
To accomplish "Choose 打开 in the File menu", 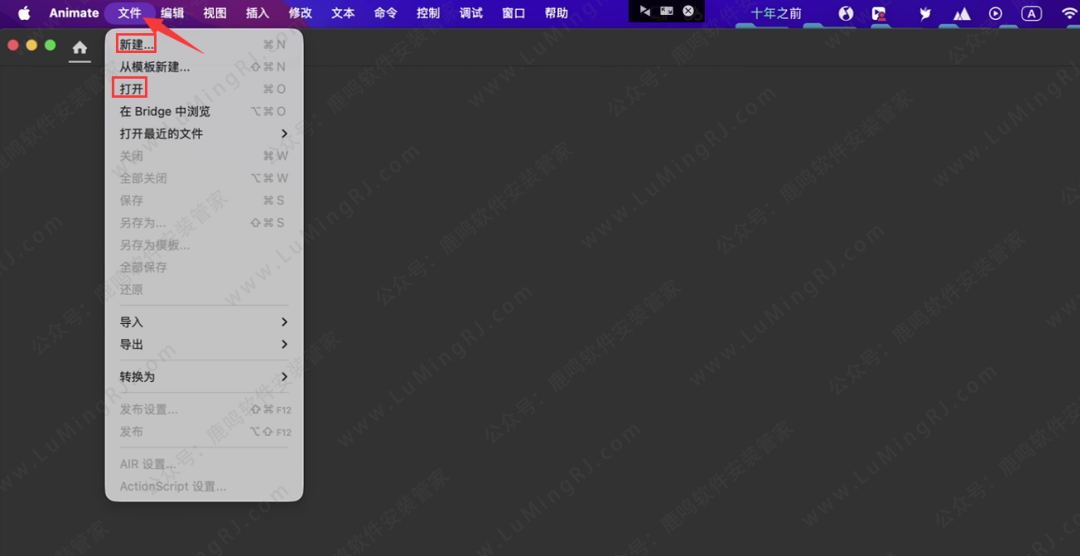I will [131, 89].
